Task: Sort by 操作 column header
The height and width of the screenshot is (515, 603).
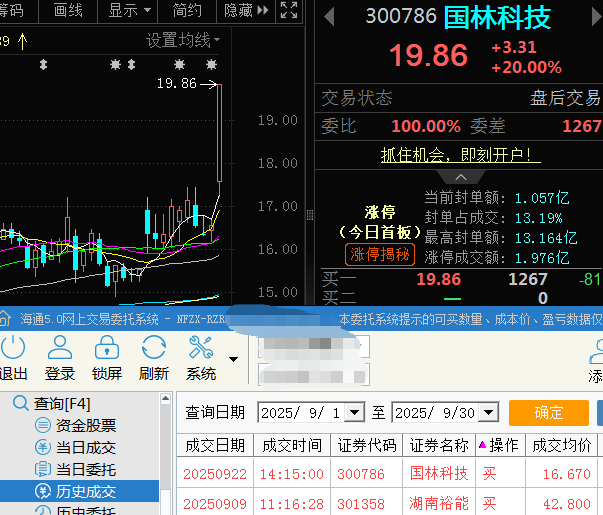Action: coord(500,445)
